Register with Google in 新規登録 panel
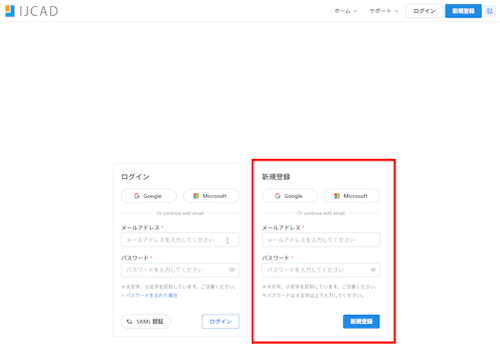500x363 pixels. click(290, 196)
